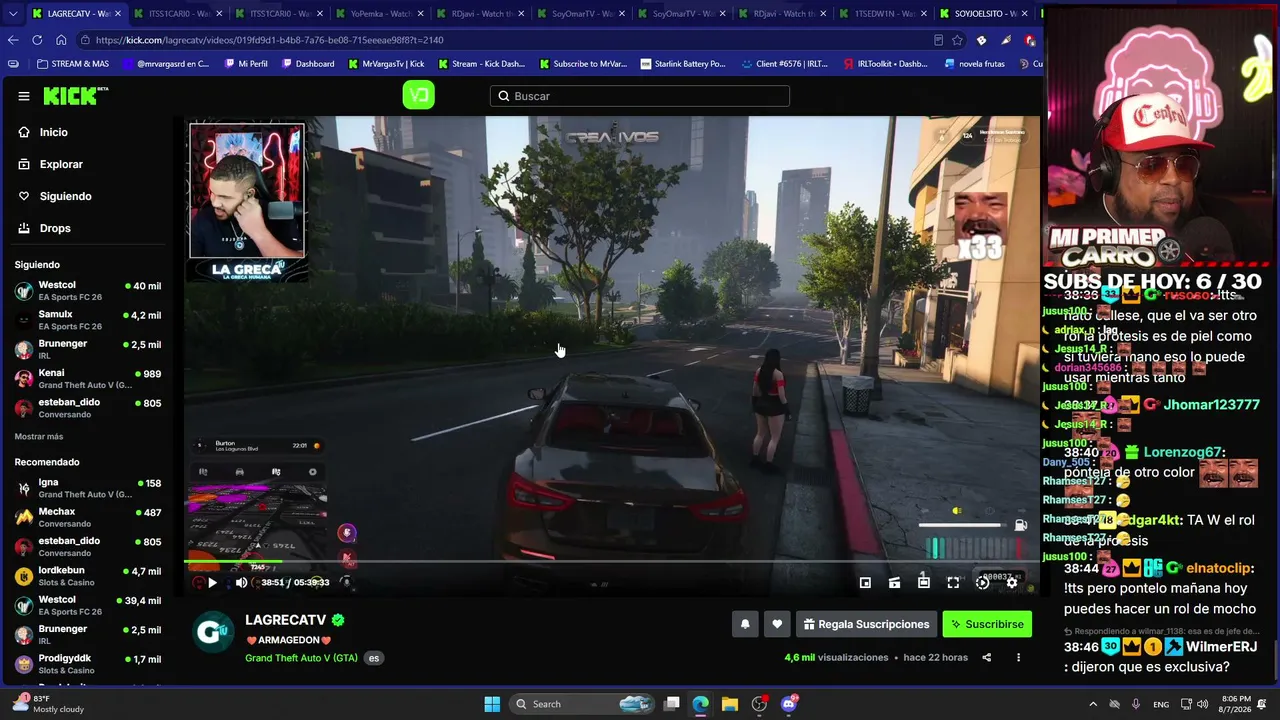Image resolution: width=1280 pixels, height=720 pixels.
Task: Open the MrVargasTv | Kick bookmark
Action: click(x=386, y=64)
